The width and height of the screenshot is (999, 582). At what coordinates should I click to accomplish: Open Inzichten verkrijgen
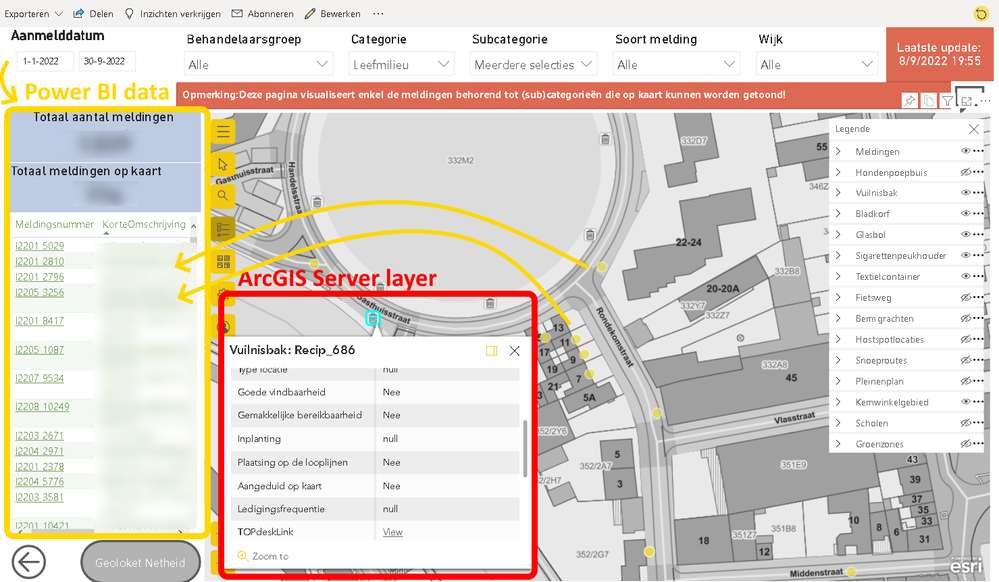coord(172,13)
